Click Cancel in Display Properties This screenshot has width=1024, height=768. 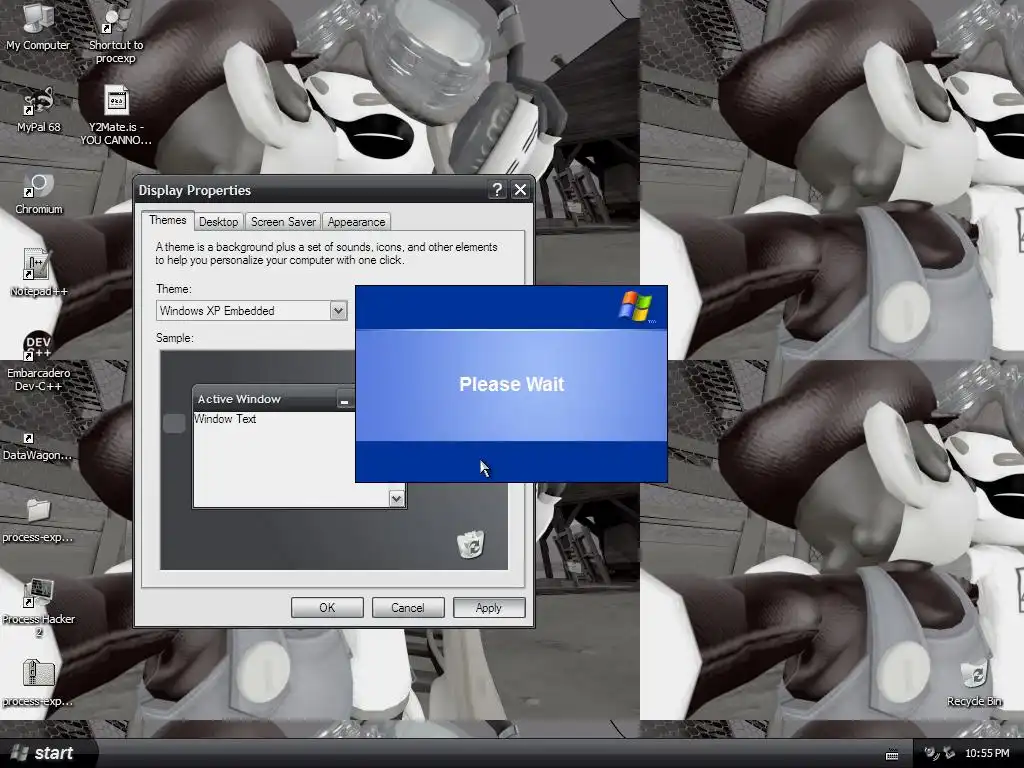408,608
